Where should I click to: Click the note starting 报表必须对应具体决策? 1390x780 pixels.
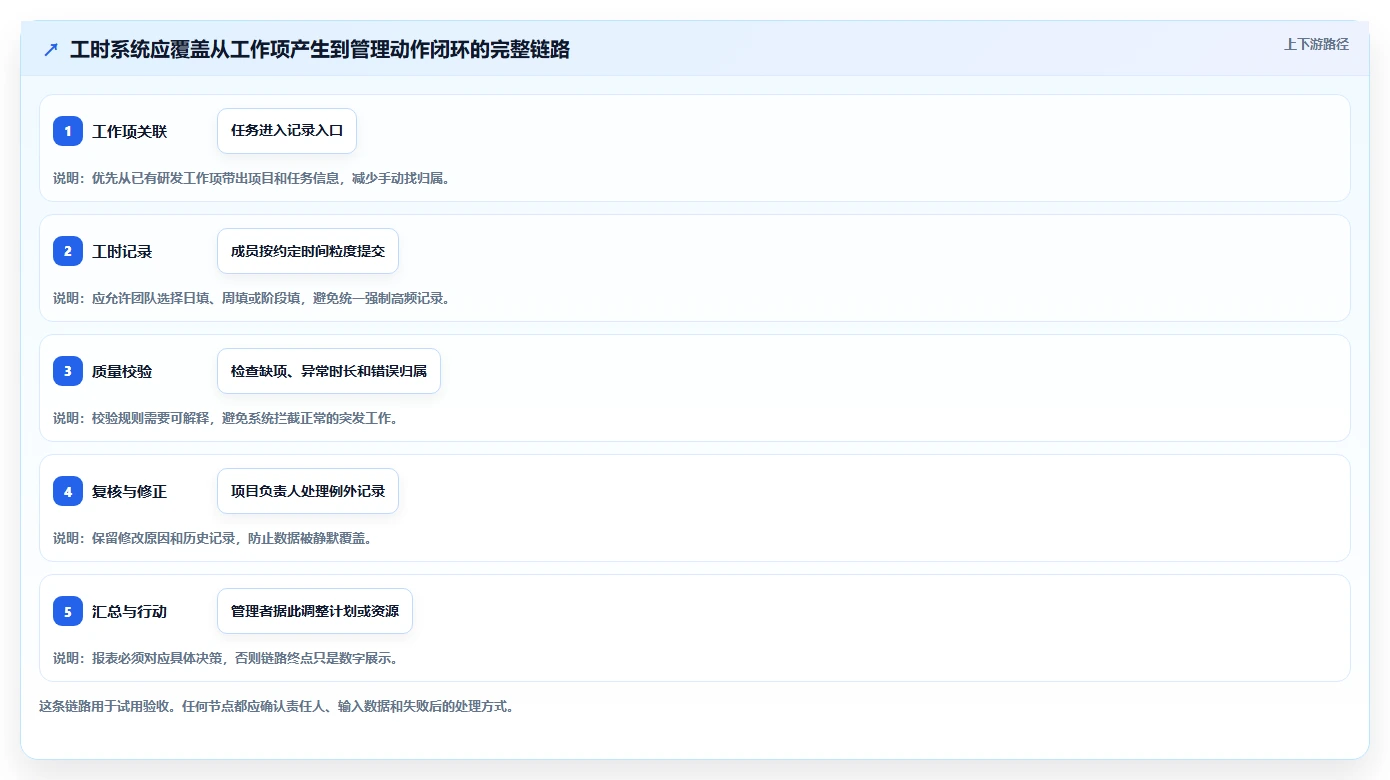226,658
